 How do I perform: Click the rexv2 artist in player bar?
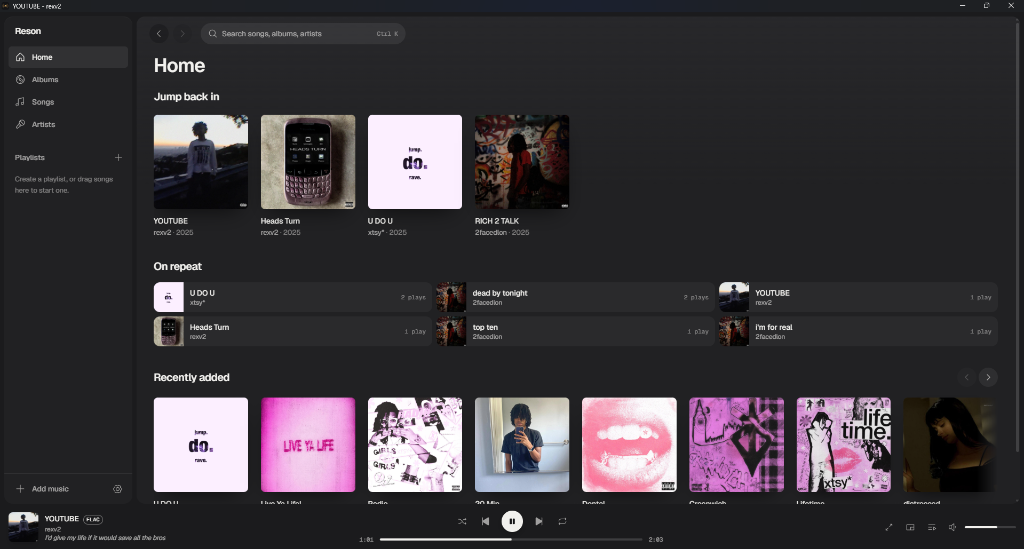point(52,529)
